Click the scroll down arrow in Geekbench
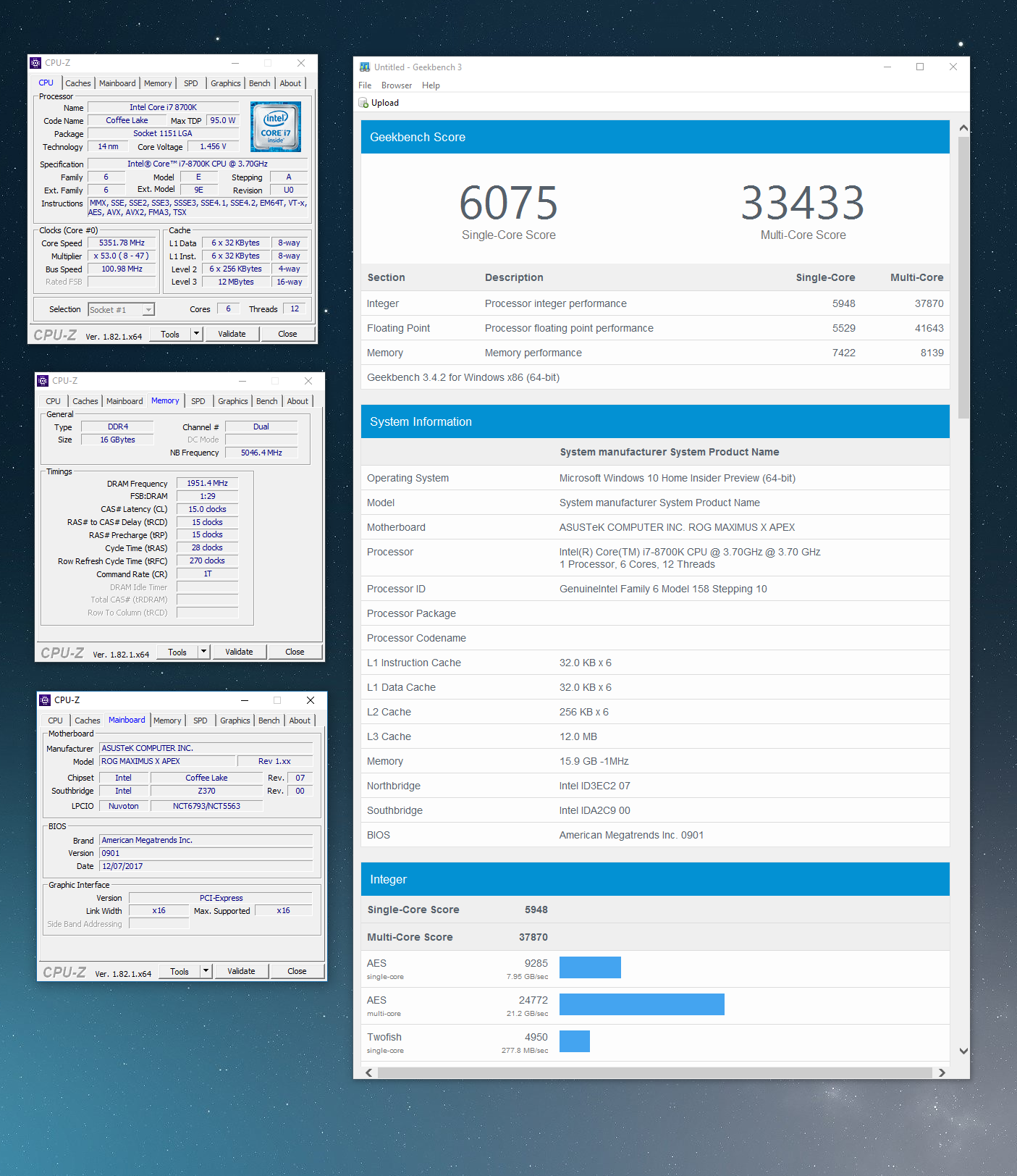 (x=963, y=1051)
